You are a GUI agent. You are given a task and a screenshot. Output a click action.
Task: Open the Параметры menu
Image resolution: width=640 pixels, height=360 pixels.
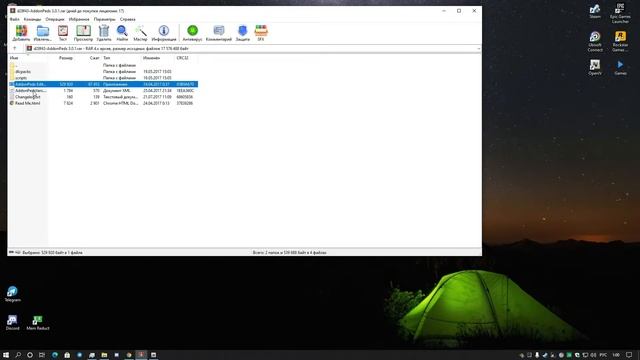[104, 19]
